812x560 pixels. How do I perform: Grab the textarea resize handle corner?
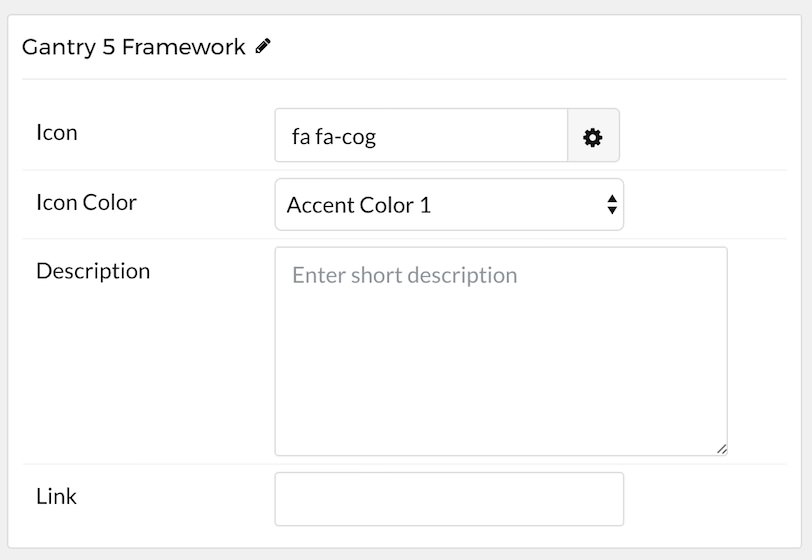point(722,449)
